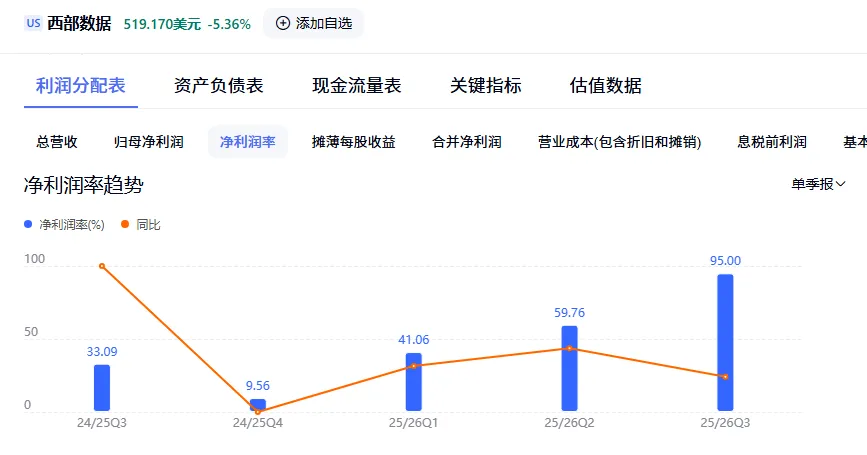Click the 519.170美元 price text
The width and height of the screenshot is (867, 455).
[162, 24]
